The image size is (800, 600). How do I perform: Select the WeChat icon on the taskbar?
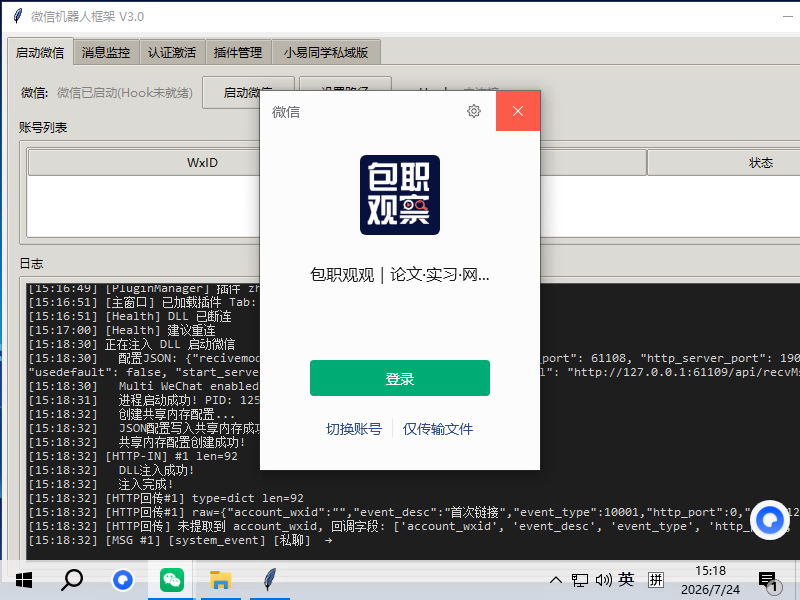(x=172, y=580)
